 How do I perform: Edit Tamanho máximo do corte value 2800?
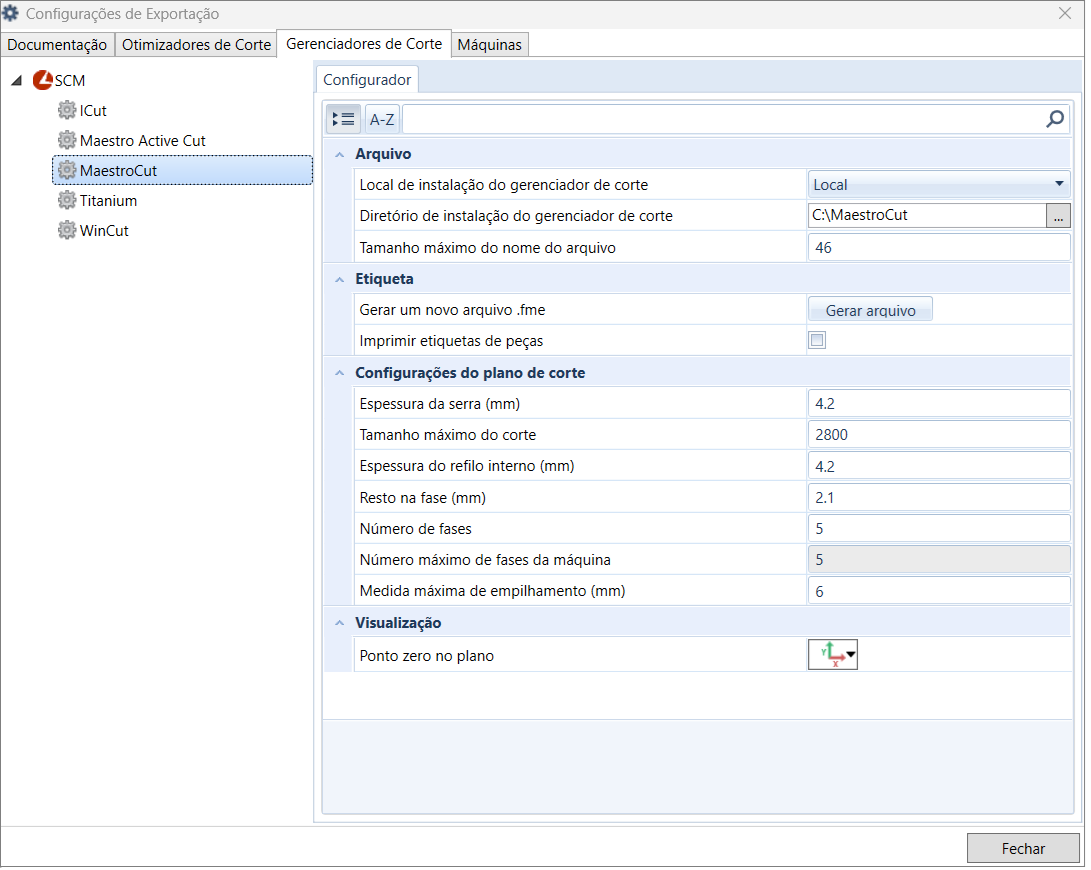click(x=939, y=435)
